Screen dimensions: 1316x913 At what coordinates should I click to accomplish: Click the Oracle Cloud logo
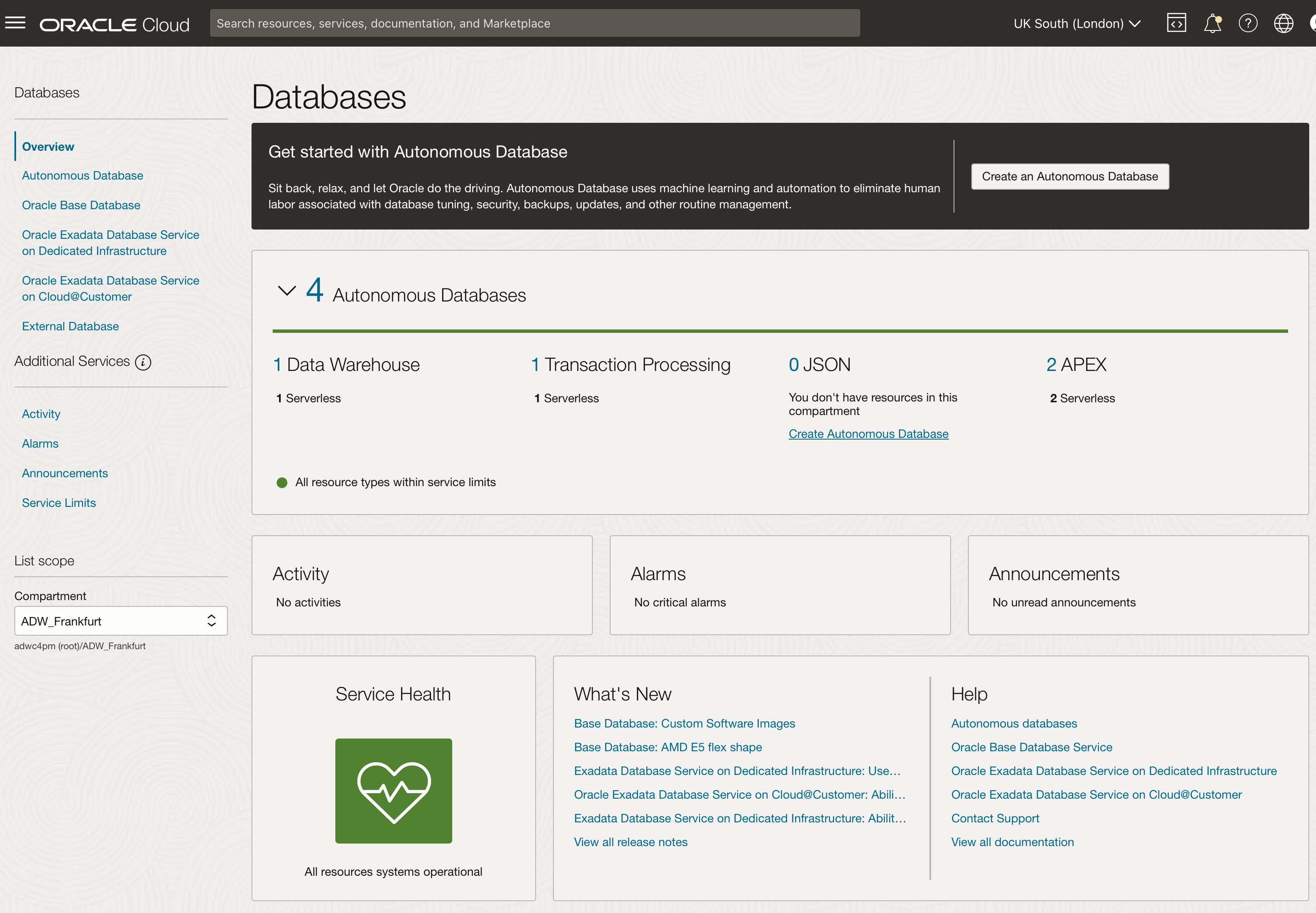(114, 25)
